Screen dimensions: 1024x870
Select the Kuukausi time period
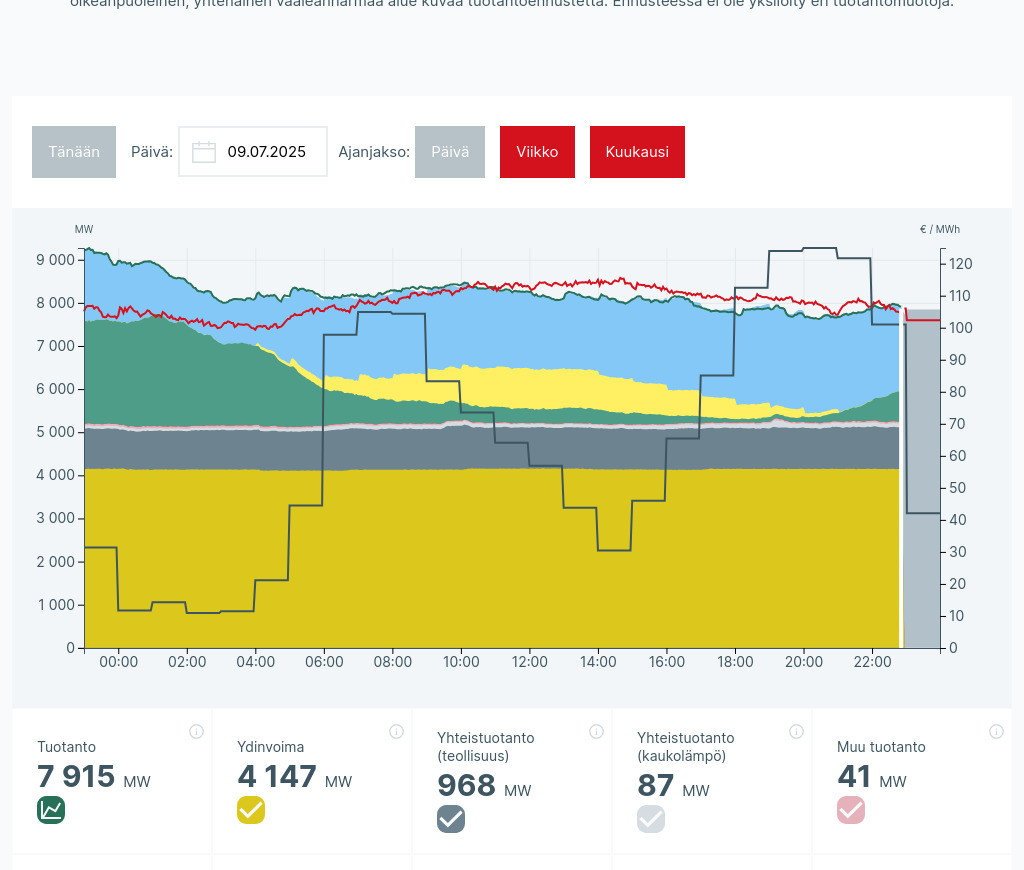click(637, 152)
